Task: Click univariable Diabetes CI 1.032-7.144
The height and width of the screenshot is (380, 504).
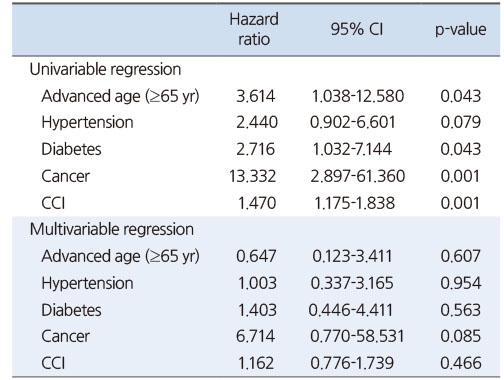Action: pos(352,149)
